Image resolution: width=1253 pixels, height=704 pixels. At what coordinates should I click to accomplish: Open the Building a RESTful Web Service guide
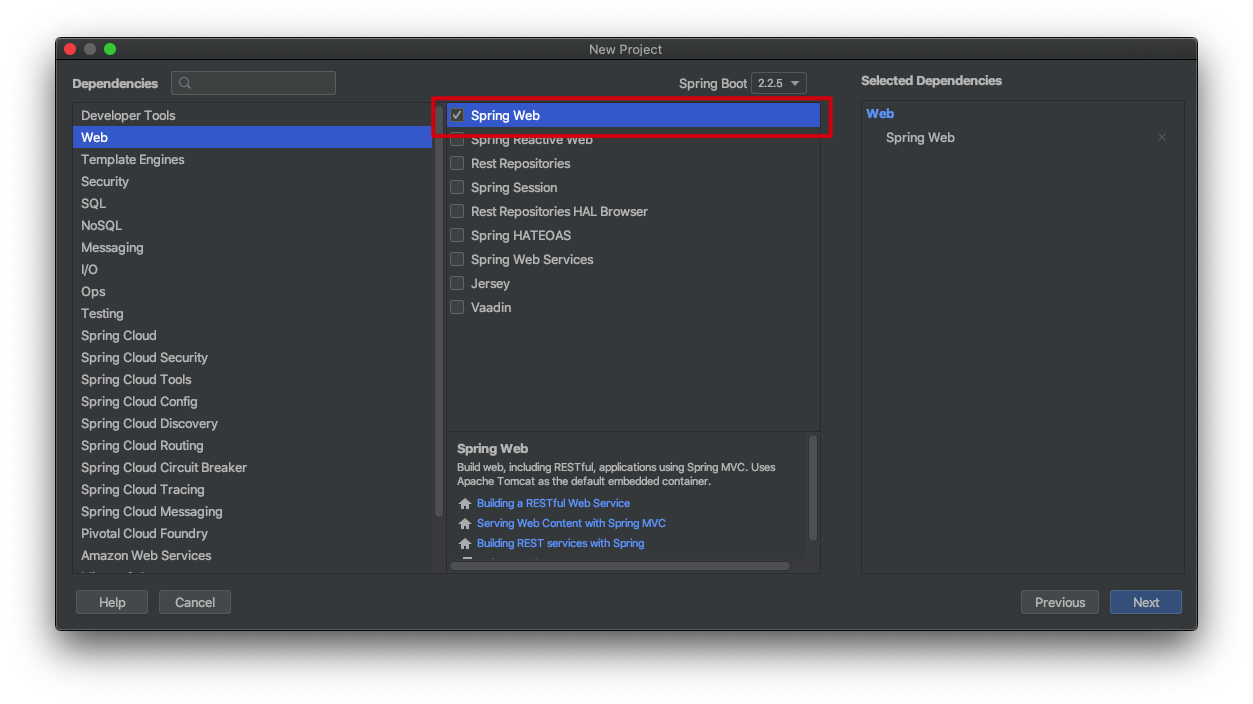pyautogui.click(x=553, y=503)
